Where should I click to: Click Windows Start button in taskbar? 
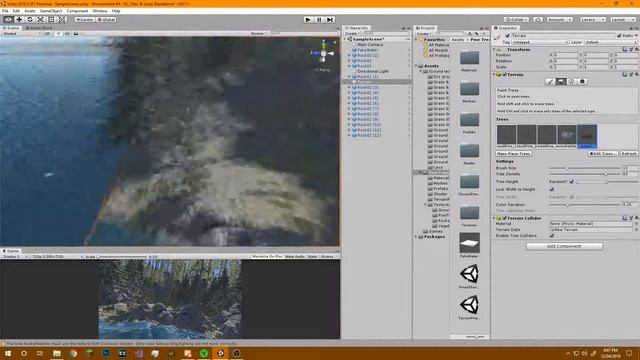[8, 353]
